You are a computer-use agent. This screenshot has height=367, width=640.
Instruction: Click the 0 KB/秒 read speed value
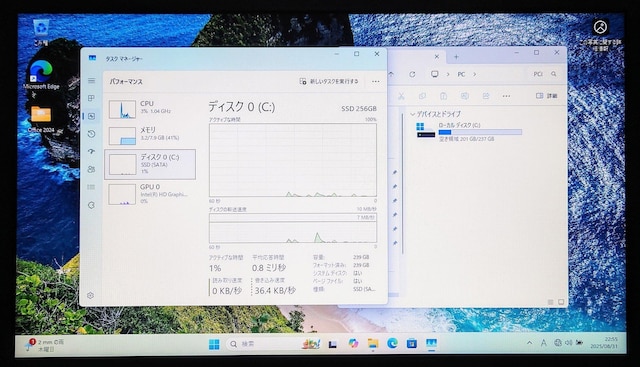pos(227,291)
